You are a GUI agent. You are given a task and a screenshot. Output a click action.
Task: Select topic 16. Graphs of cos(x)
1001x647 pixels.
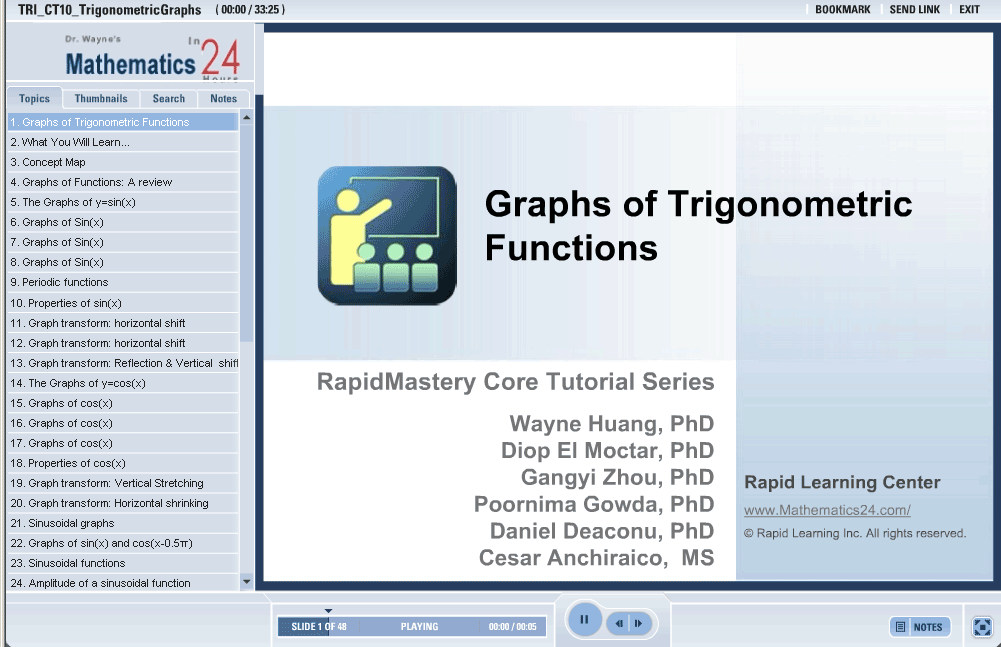point(123,423)
